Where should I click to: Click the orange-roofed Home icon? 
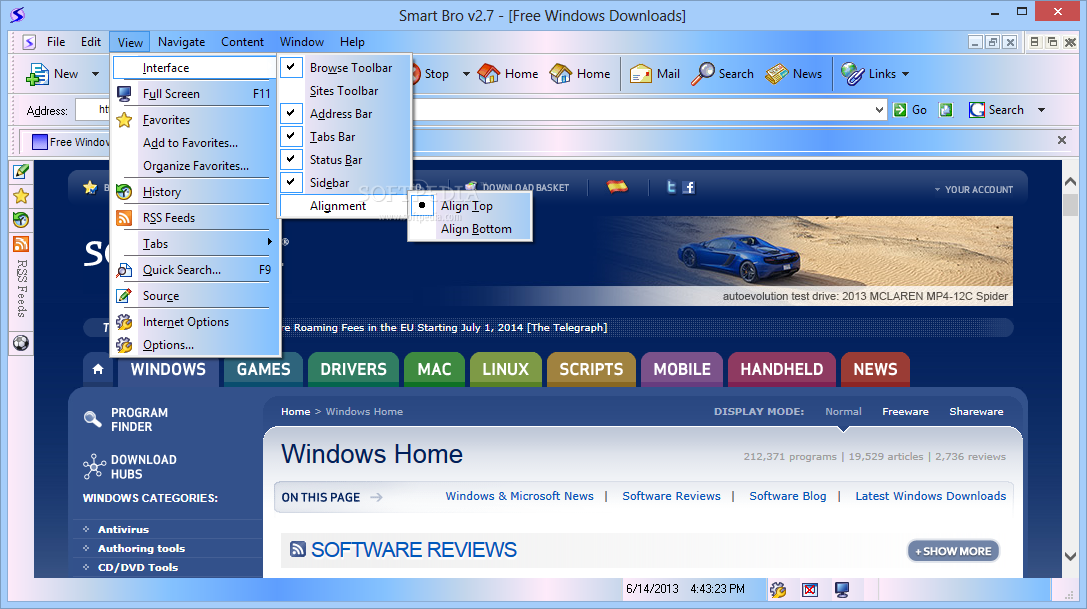560,74
